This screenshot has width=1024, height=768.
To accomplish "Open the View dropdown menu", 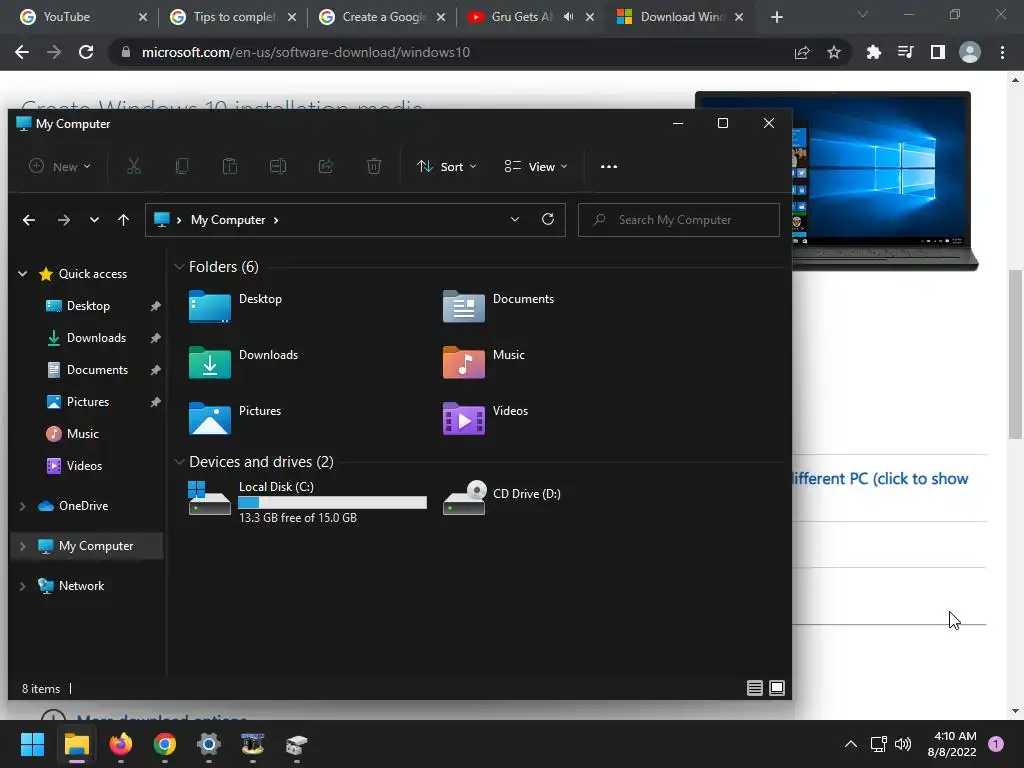I will (536, 167).
